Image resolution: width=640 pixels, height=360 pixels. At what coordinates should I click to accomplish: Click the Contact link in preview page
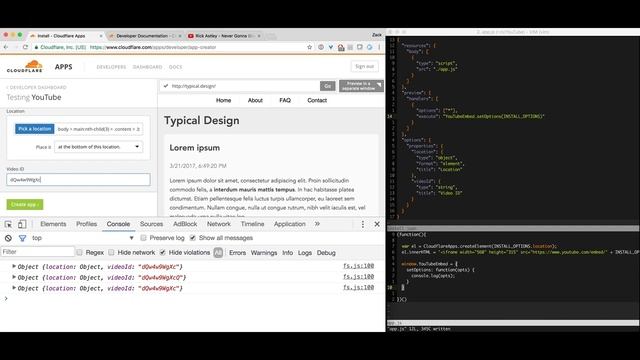pos(317,100)
